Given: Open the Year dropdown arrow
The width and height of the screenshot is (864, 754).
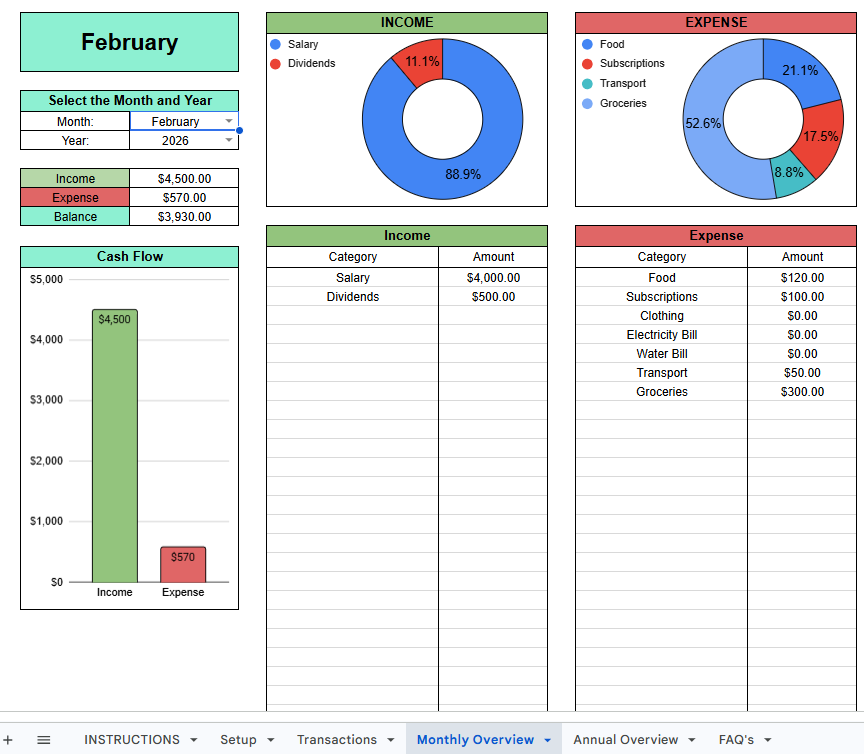Looking at the screenshot, I should pos(229,140).
